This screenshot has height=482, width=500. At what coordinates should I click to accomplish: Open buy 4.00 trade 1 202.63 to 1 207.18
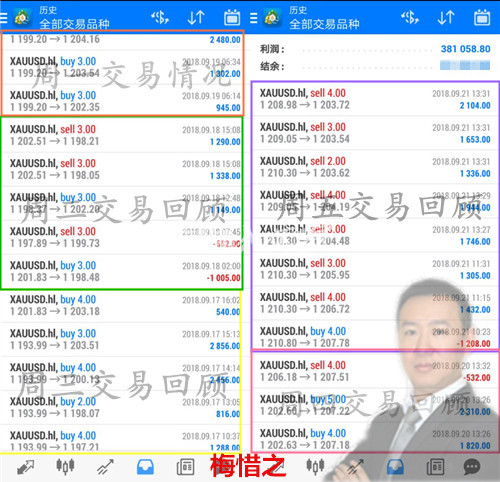[375, 438]
